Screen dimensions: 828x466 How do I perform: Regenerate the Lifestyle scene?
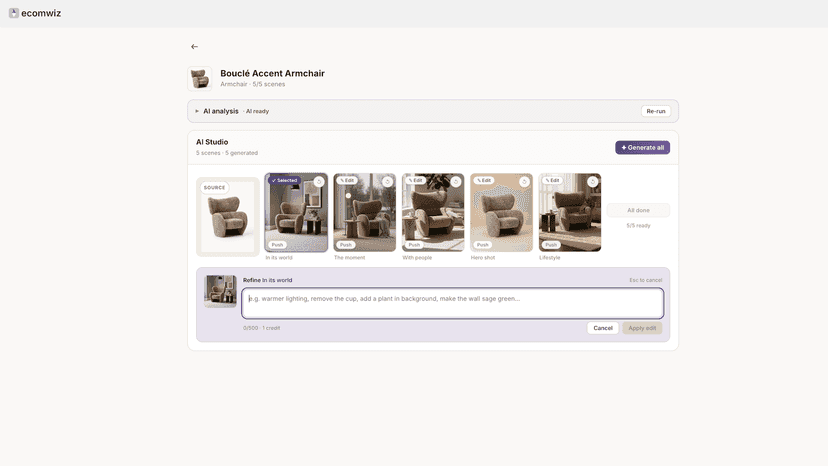tap(592, 182)
